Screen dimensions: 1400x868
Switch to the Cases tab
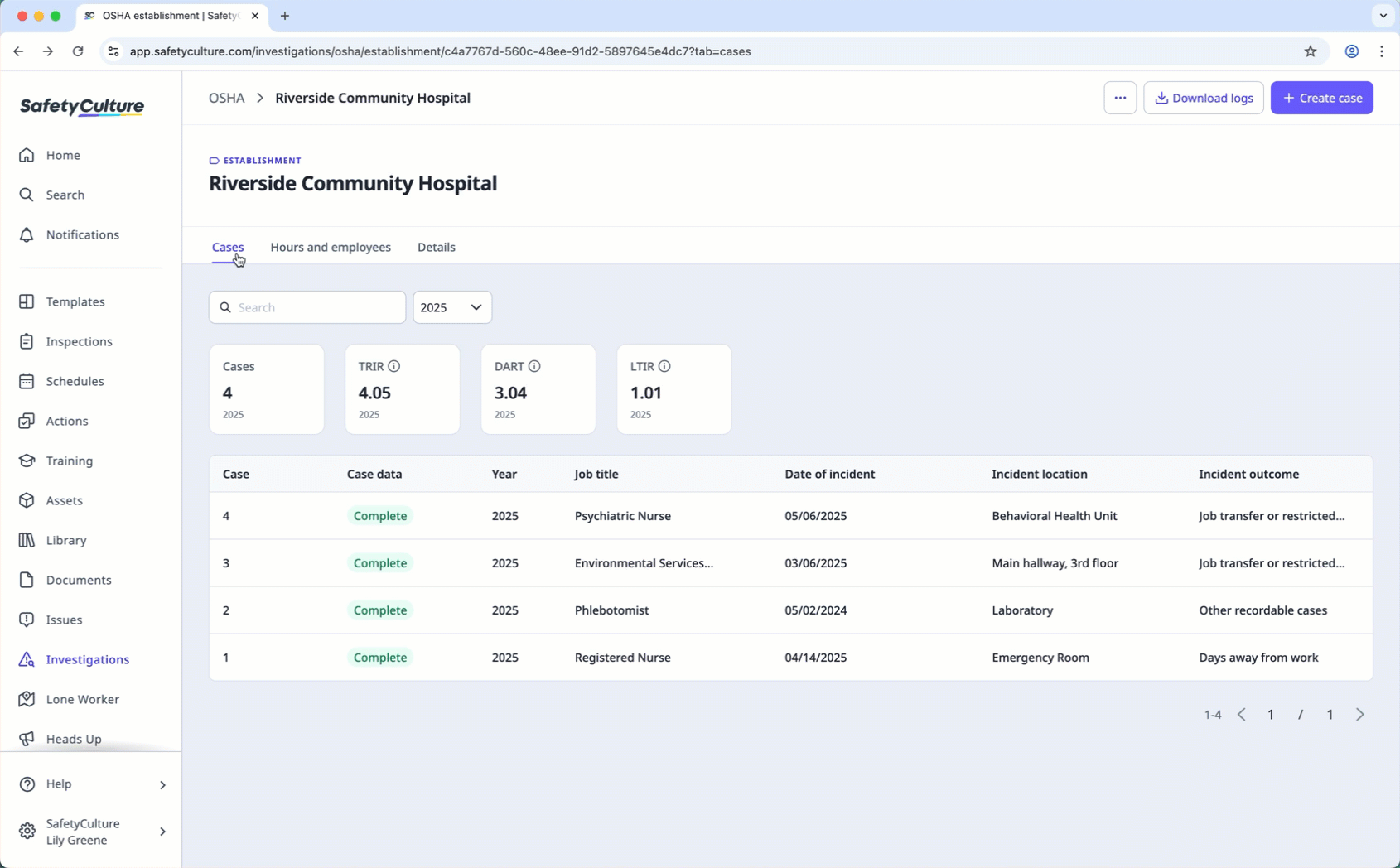coord(228,247)
